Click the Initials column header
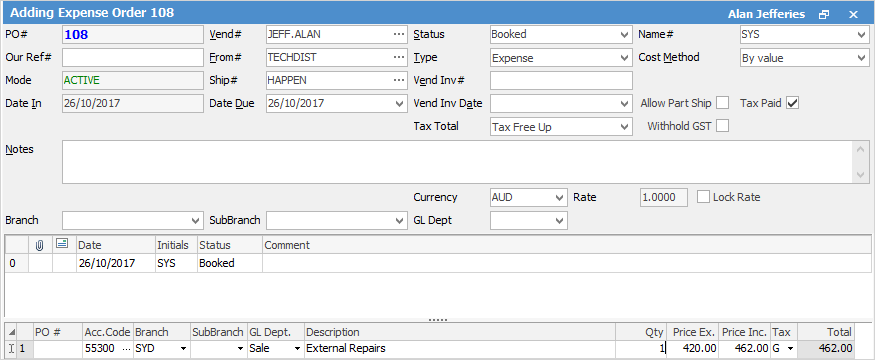 pyautogui.click(x=176, y=245)
